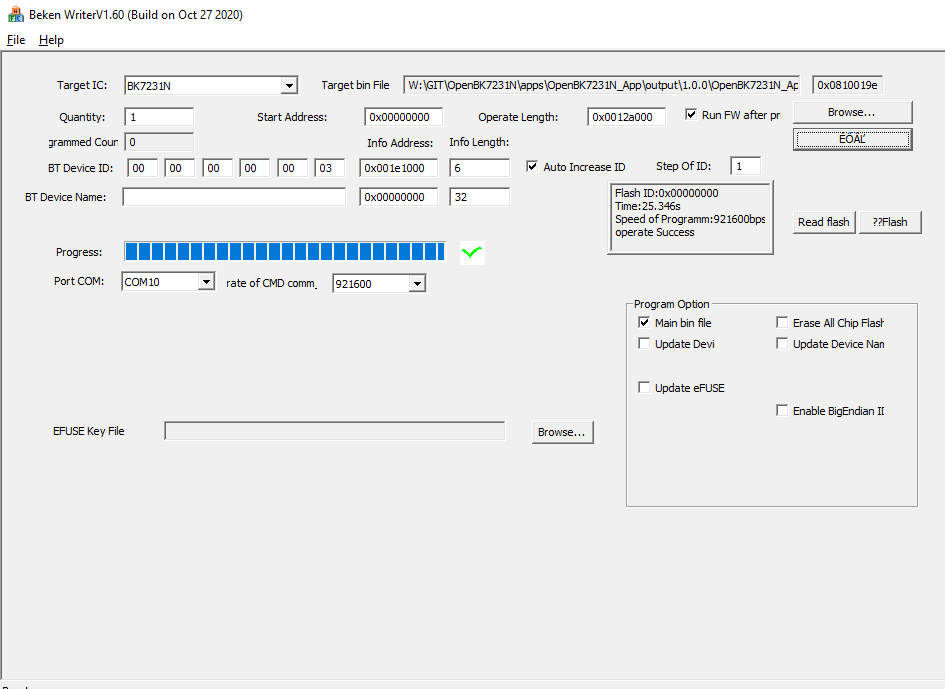Click the last BT Device ID byte 03
This screenshot has width=945, height=689.
(330, 168)
